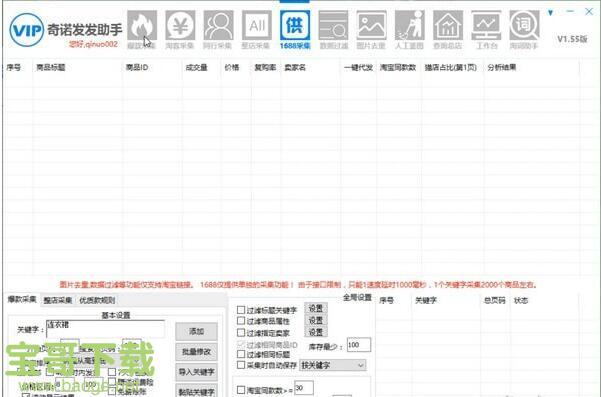Image resolution: width=601 pixels, height=397 pixels.
Task: Minimize the 奇诺发发助手 window
Action: click(x=570, y=12)
